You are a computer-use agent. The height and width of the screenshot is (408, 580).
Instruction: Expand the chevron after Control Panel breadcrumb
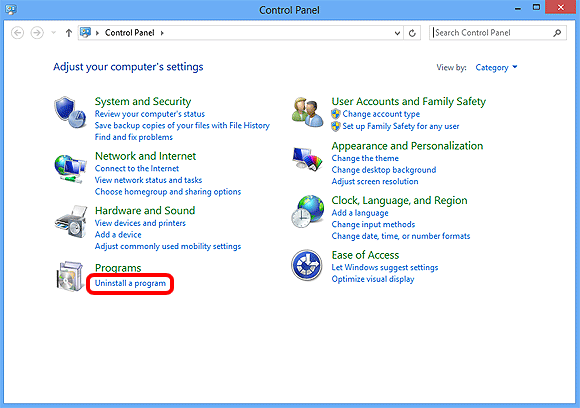pyautogui.click(x=162, y=33)
